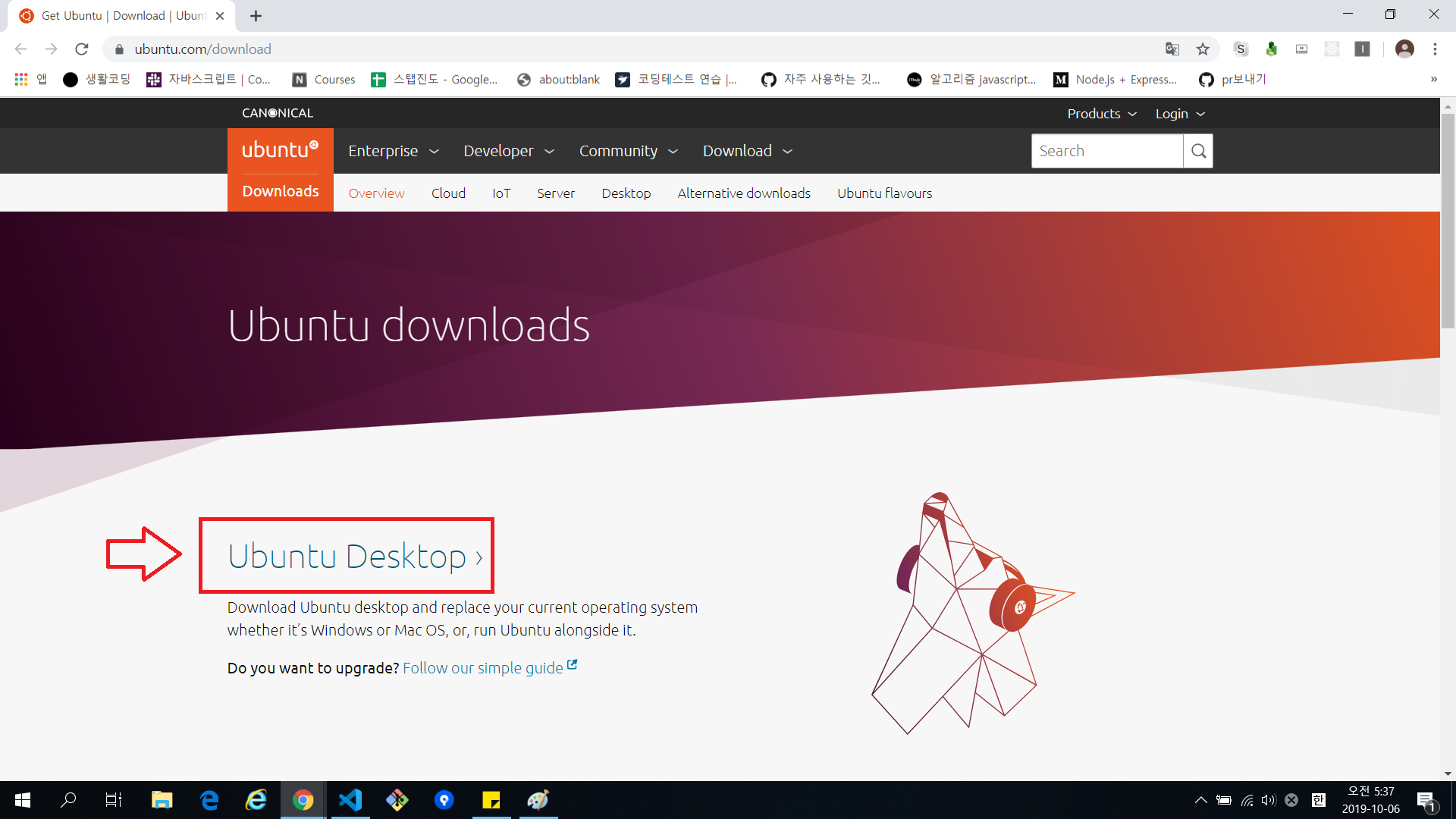Show hidden bookmarks with the overflow chevron
Image resolution: width=1456 pixels, height=819 pixels.
pos(1433,80)
